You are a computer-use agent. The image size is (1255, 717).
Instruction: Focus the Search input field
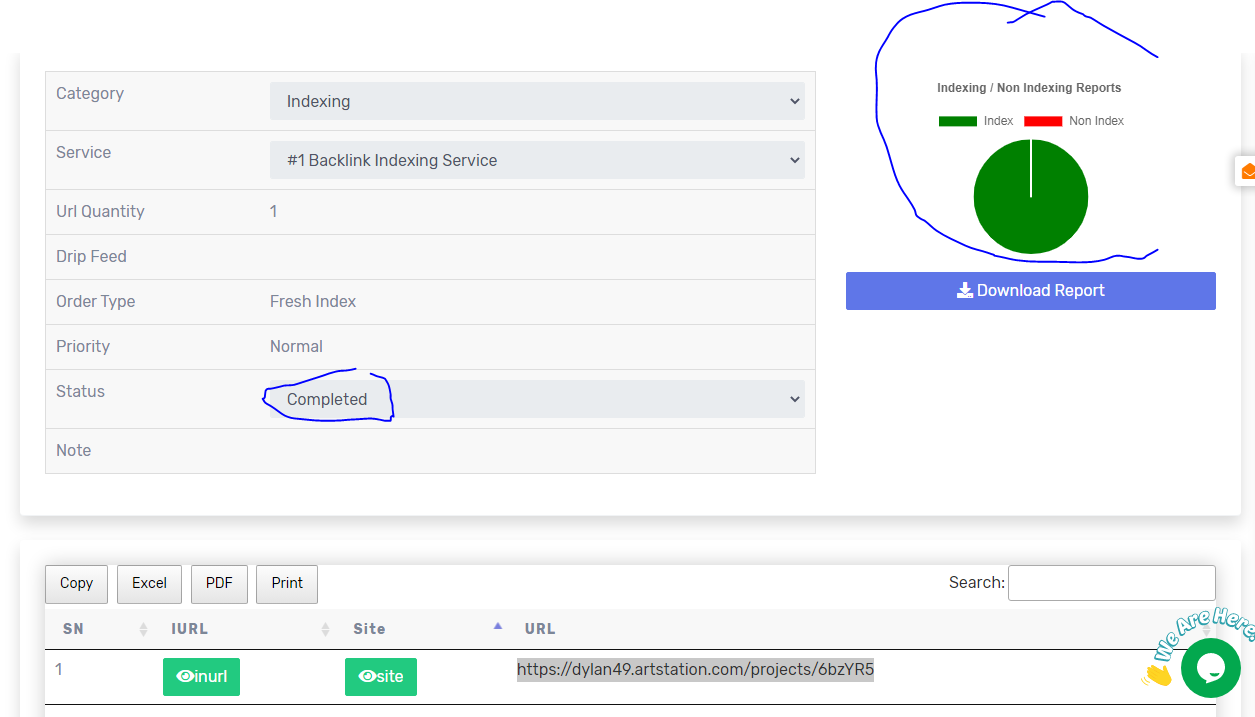(x=1112, y=583)
